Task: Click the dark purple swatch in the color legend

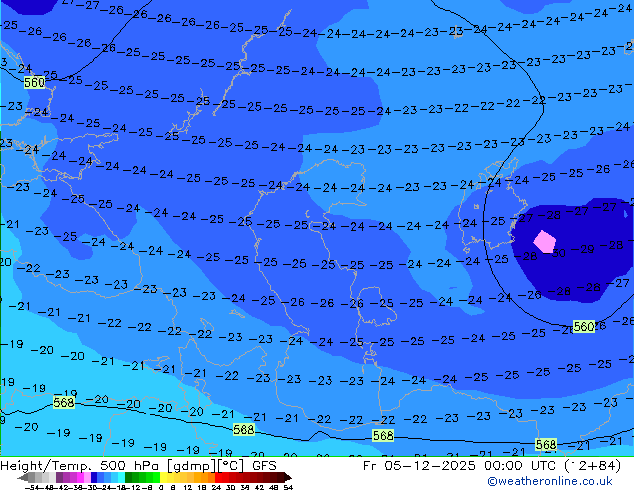Action: point(59,477)
